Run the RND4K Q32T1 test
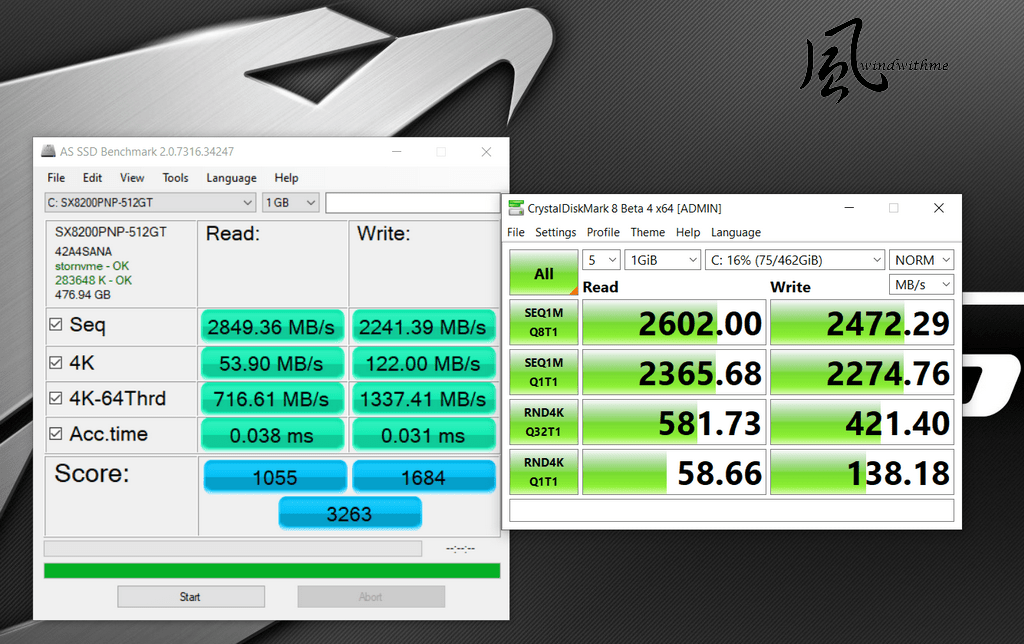This screenshot has width=1024, height=644. point(543,422)
